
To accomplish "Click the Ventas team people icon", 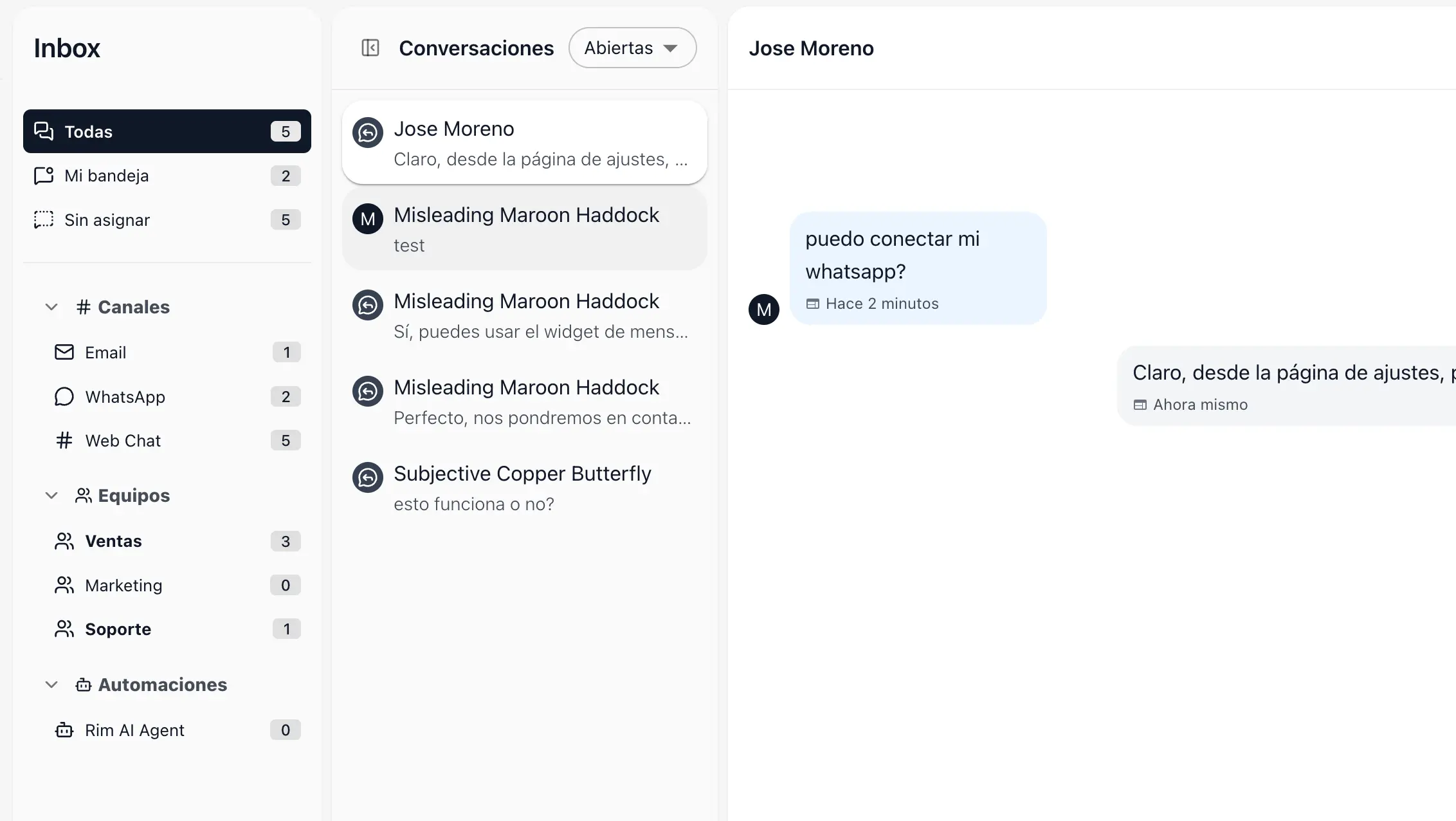I will [x=64, y=541].
